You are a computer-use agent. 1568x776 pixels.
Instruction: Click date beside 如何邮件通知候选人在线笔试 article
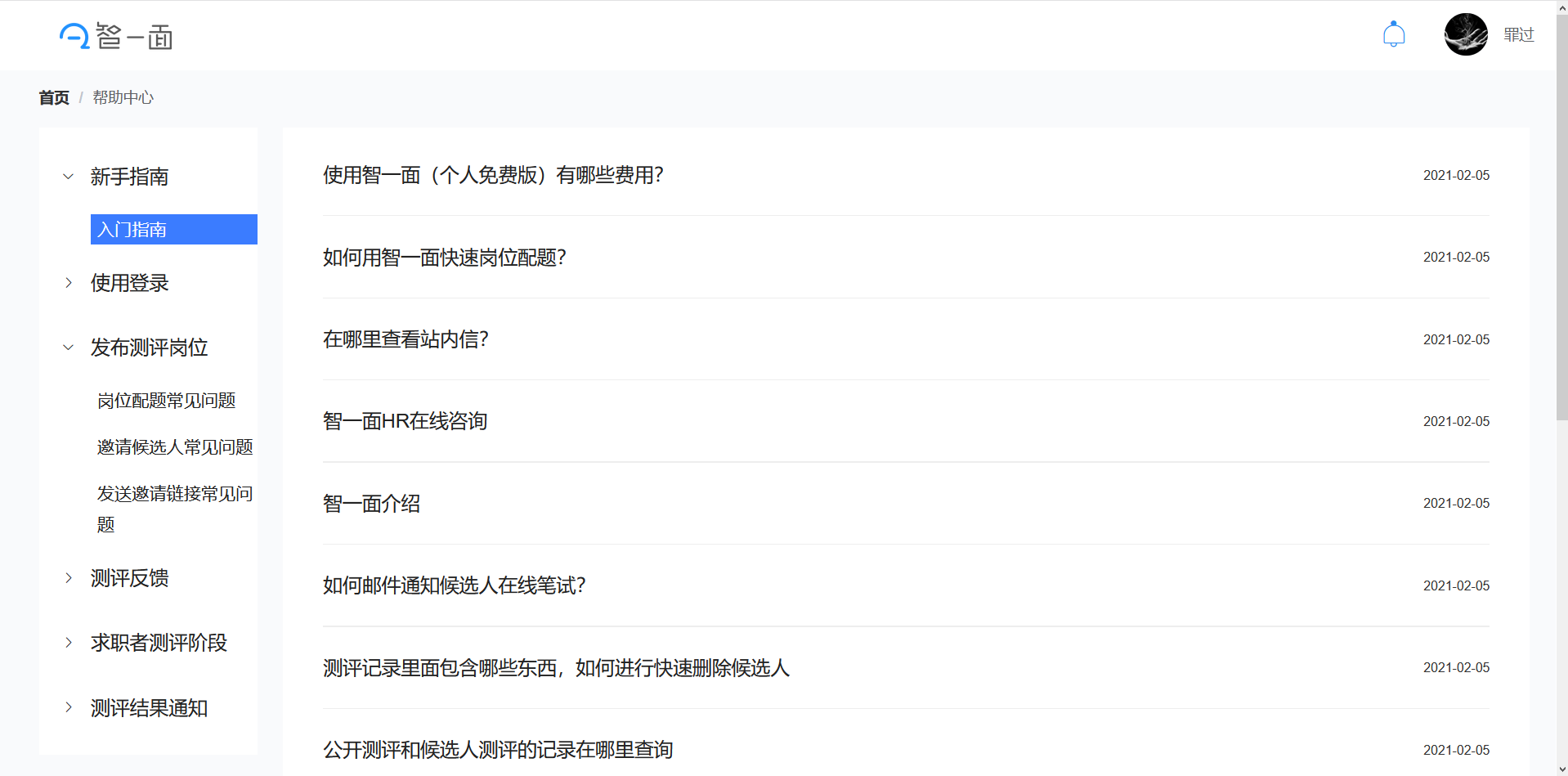coord(1456,585)
